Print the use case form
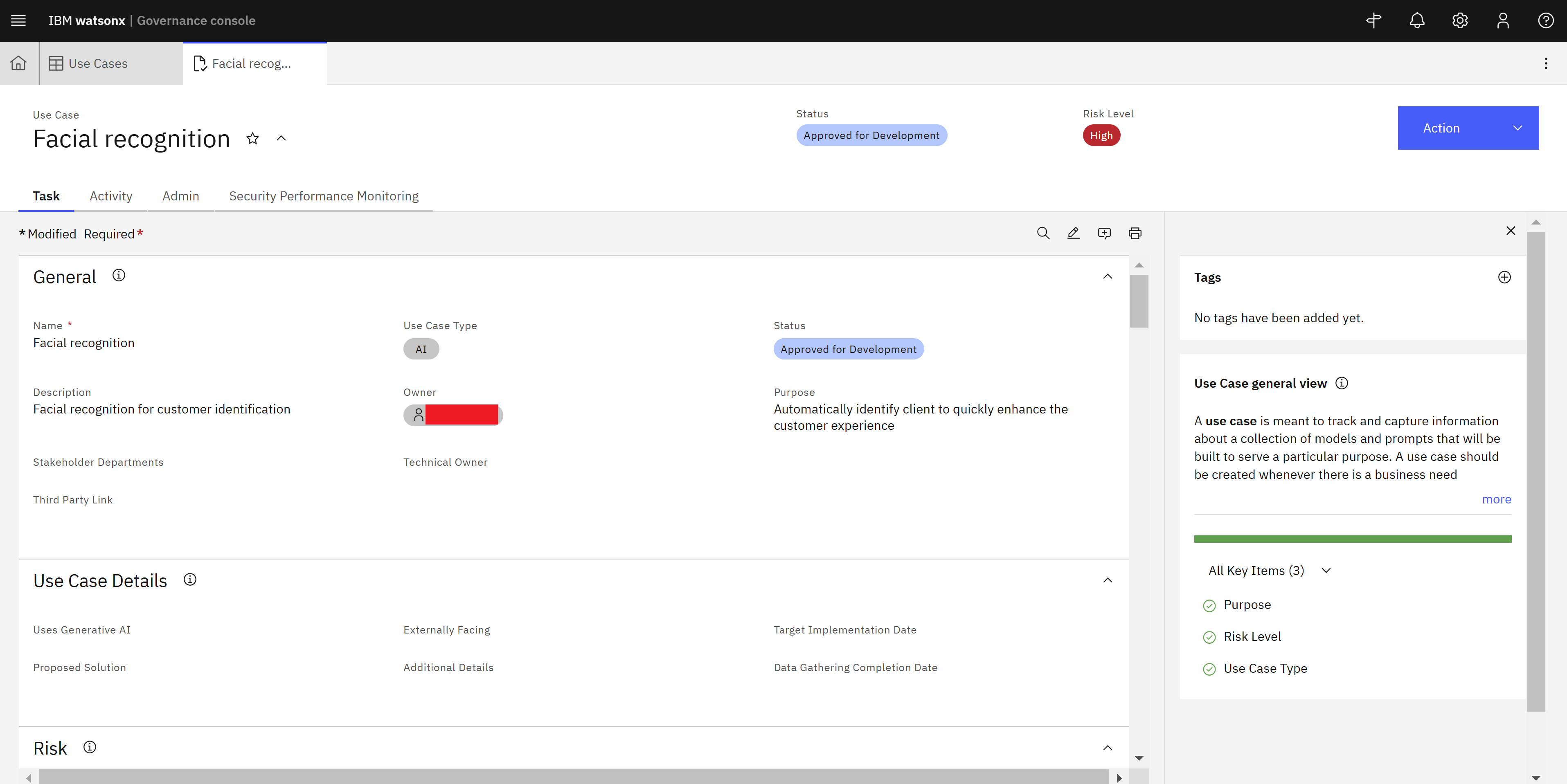1567x784 pixels. click(x=1135, y=233)
